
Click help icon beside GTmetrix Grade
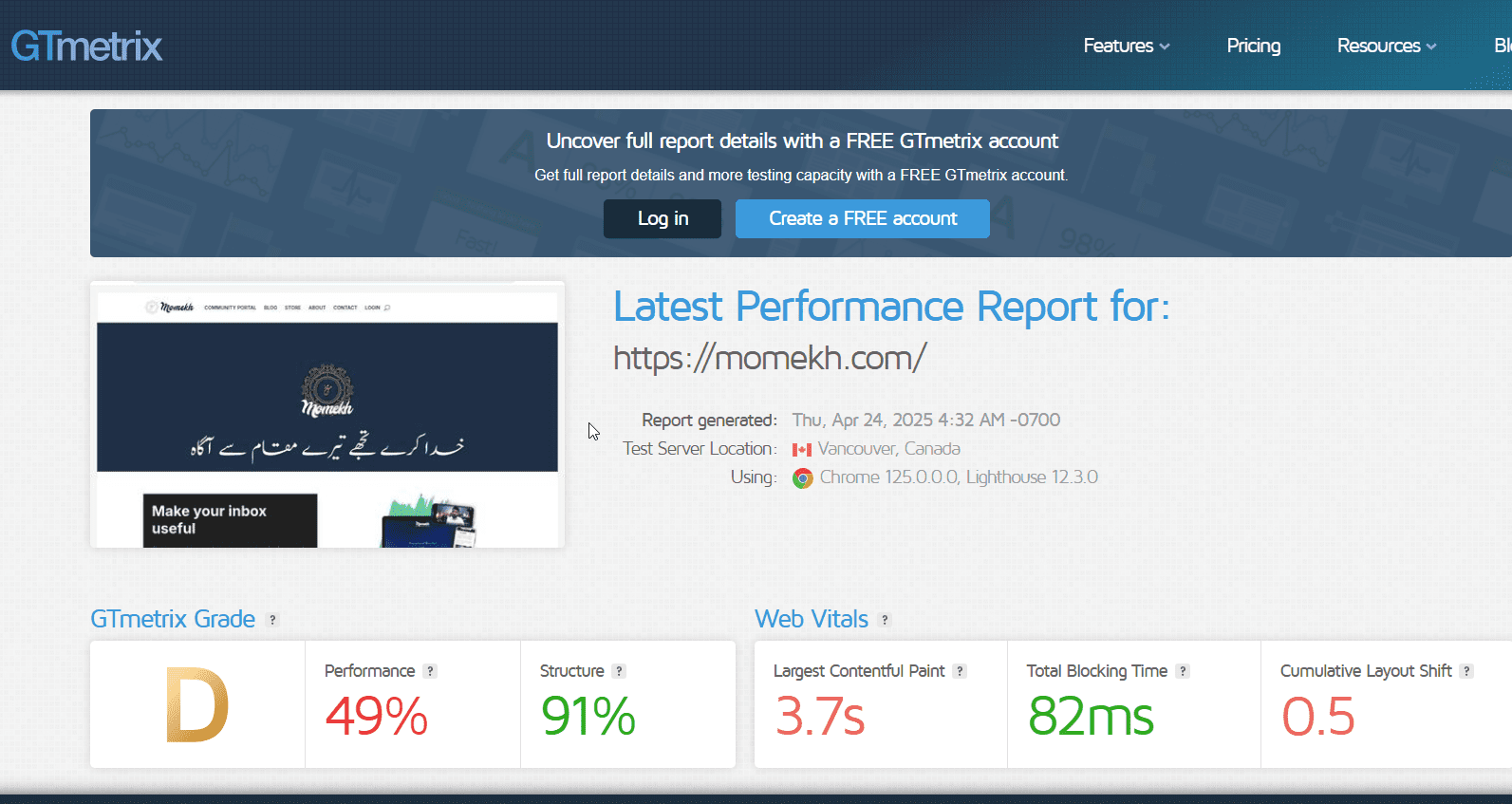(272, 620)
